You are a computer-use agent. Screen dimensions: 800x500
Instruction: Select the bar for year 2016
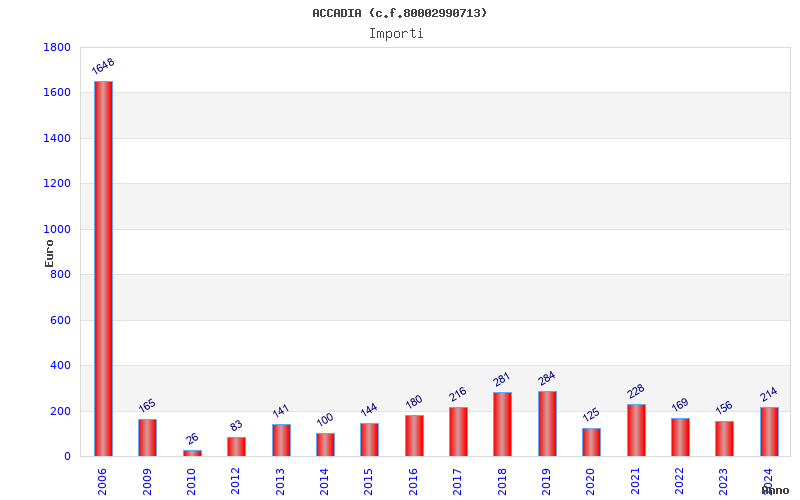(x=414, y=436)
